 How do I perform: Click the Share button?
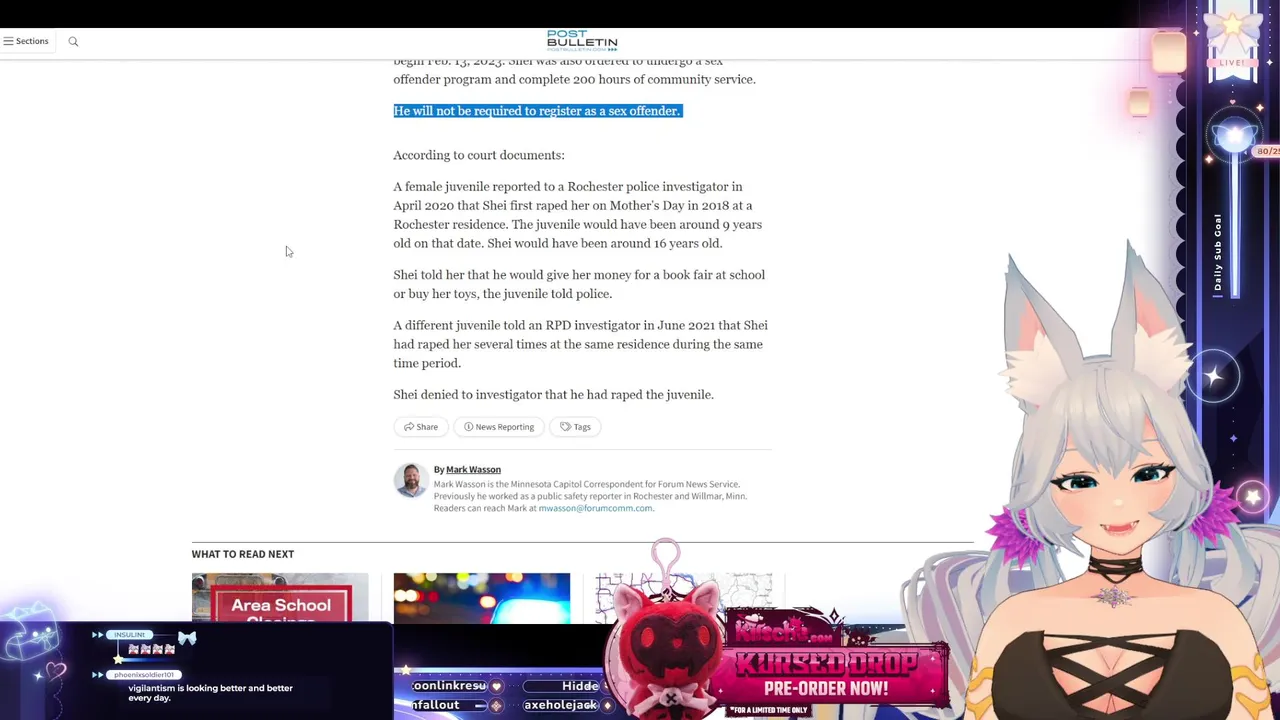click(421, 427)
